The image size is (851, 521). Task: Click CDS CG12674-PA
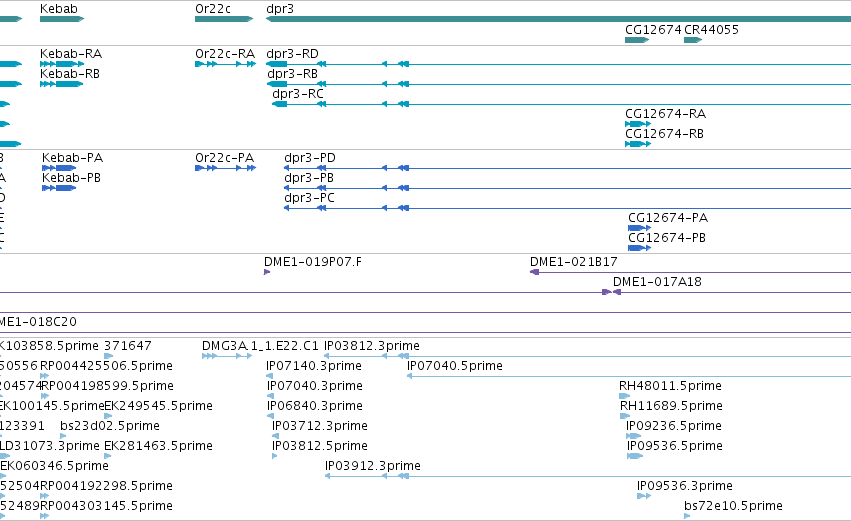click(639, 228)
